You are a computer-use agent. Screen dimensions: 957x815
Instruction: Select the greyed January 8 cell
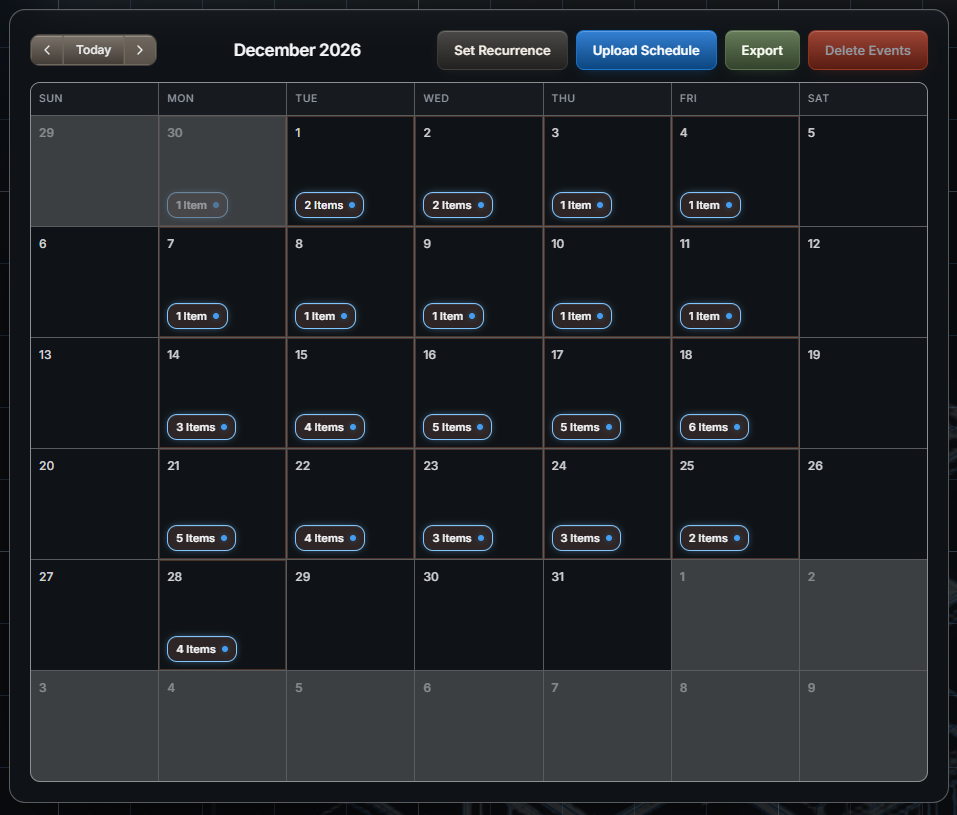coord(735,726)
